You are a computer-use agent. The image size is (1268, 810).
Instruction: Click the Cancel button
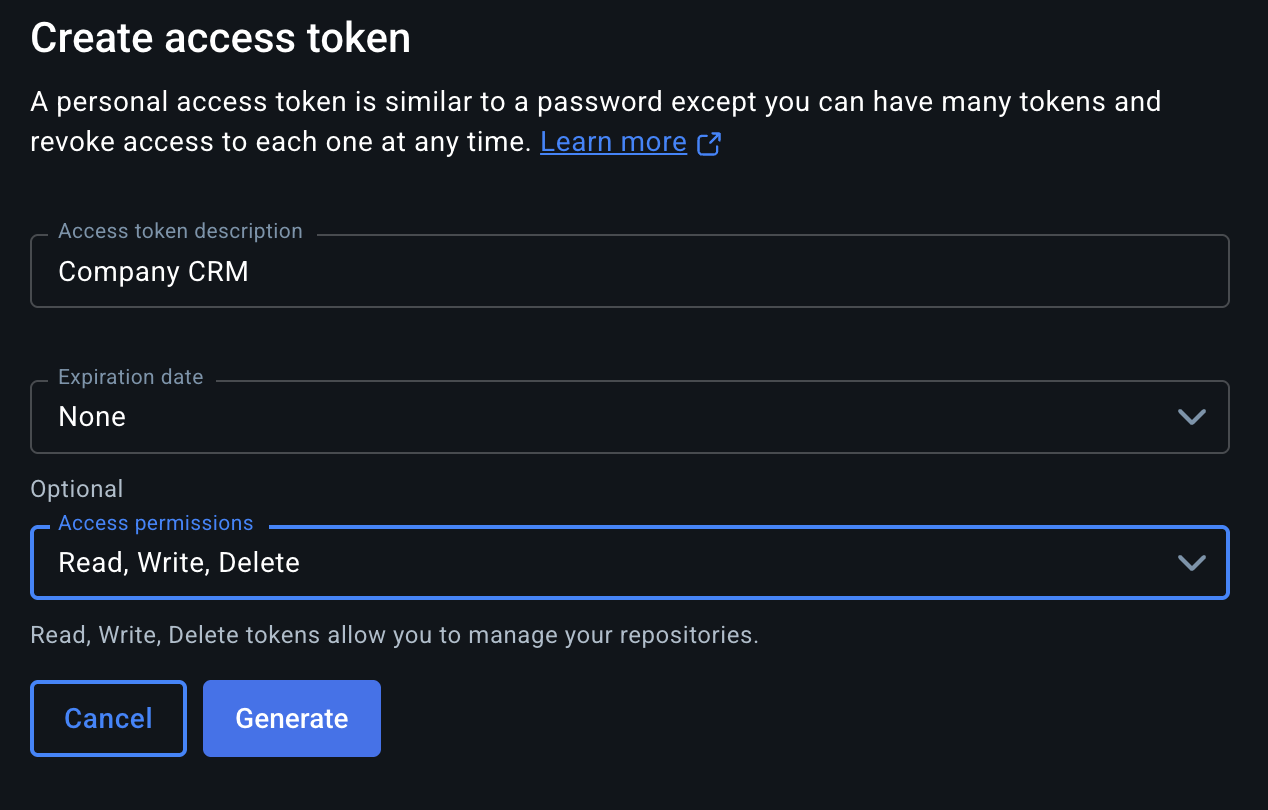(108, 718)
